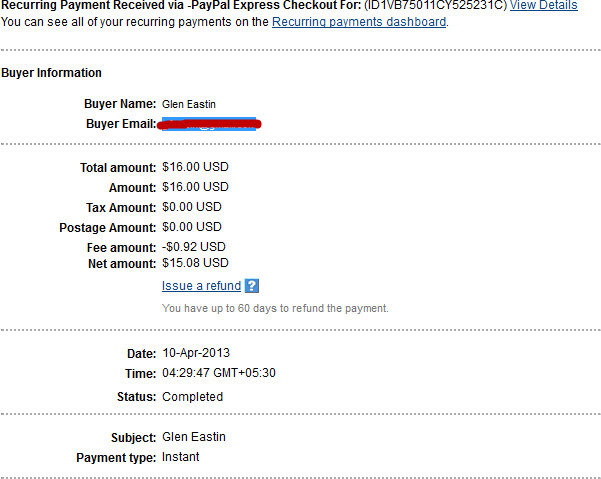The height and width of the screenshot is (479, 601).
Task: Click the Net amount $15.08 USD value
Action: [x=195, y=263]
